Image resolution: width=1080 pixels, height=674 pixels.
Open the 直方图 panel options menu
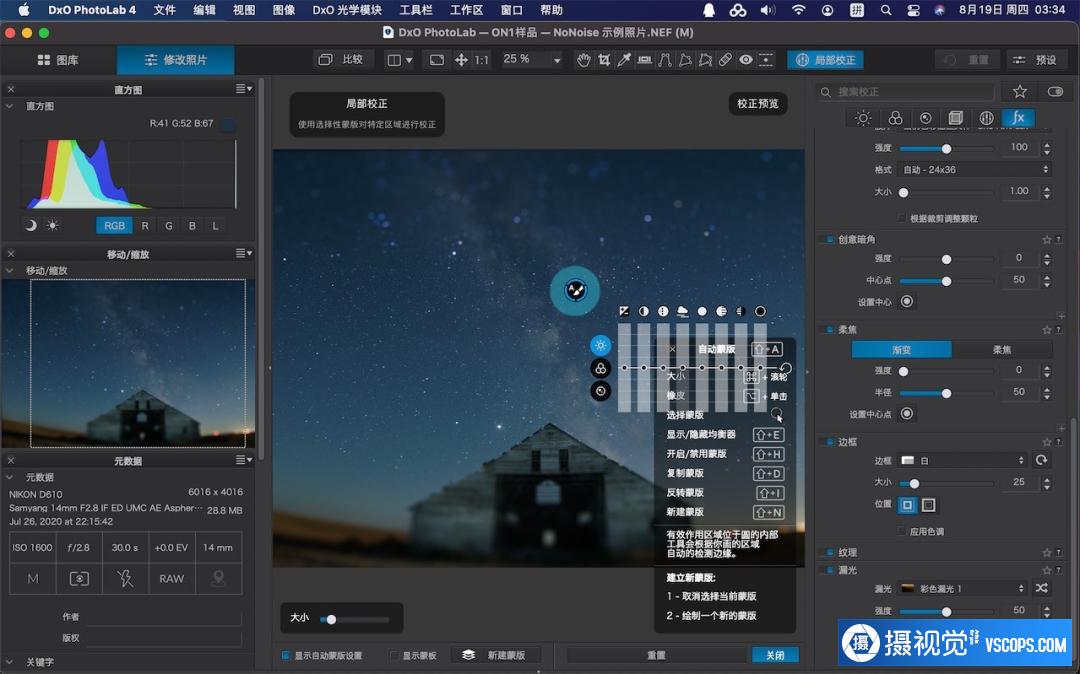(x=243, y=89)
